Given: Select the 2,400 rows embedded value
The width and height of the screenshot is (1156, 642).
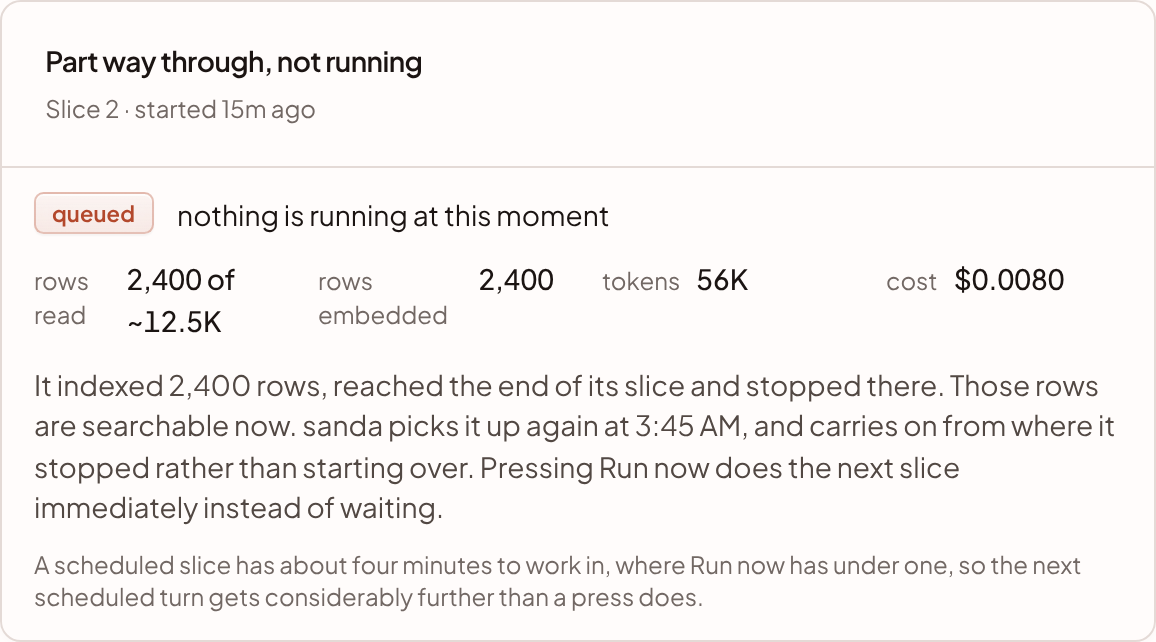Looking at the screenshot, I should click(x=516, y=280).
